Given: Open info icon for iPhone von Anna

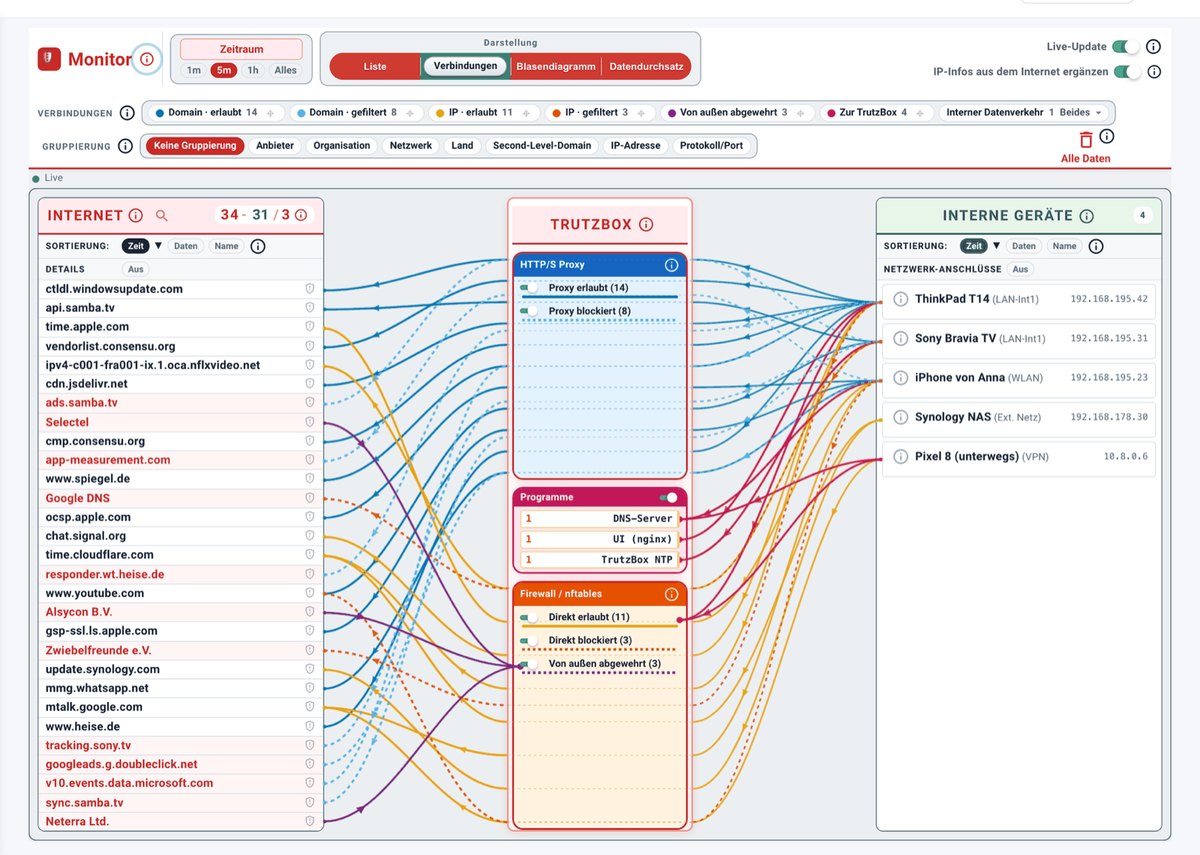Looking at the screenshot, I should point(900,378).
